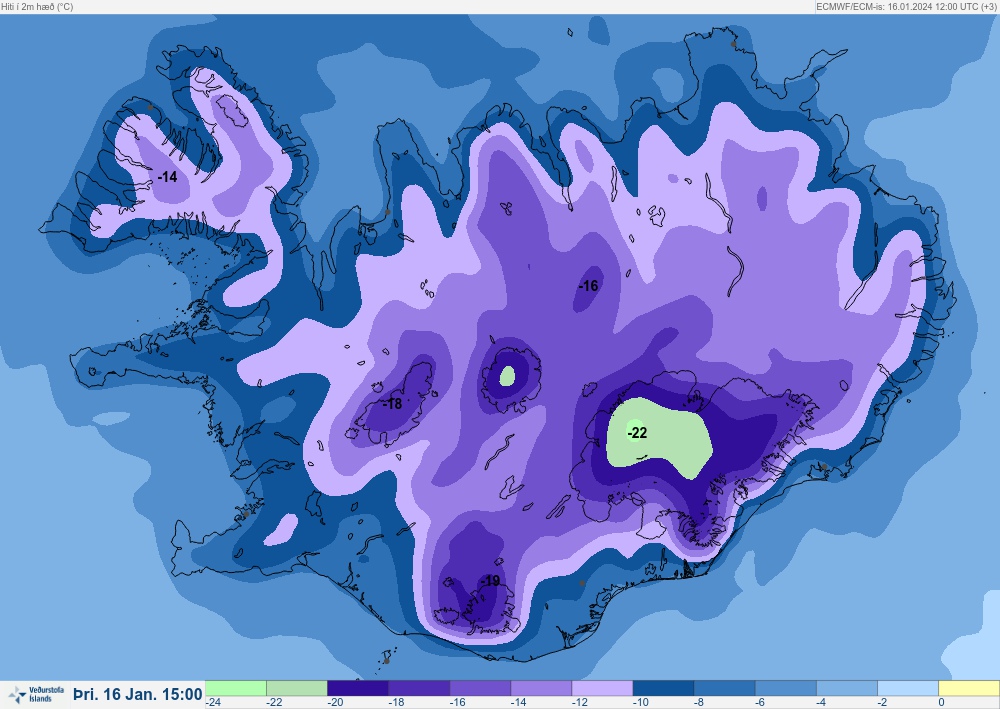The height and width of the screenshot is (709, 1000).
Task: Click the -2 to 0 palest blue swatch
Action: point(908,688)
